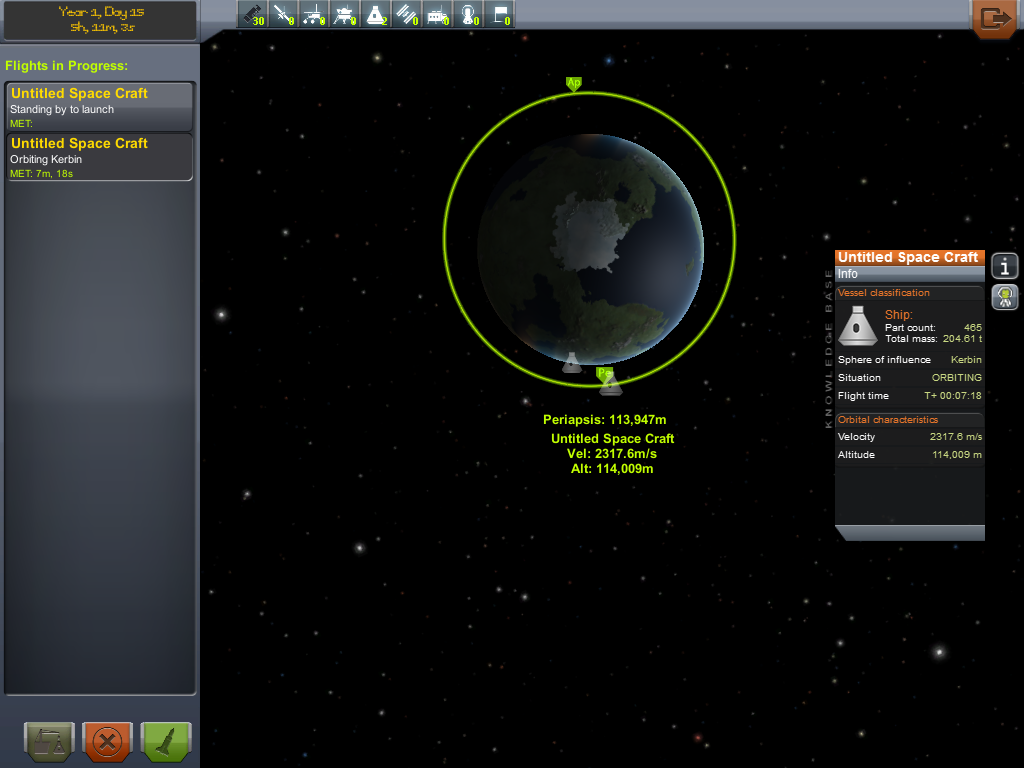This screenshot has width=1024, height=768.
Task: Exit the Tracking Station via orange door icon
Action: pyautogui.click(x=994, y=19)
